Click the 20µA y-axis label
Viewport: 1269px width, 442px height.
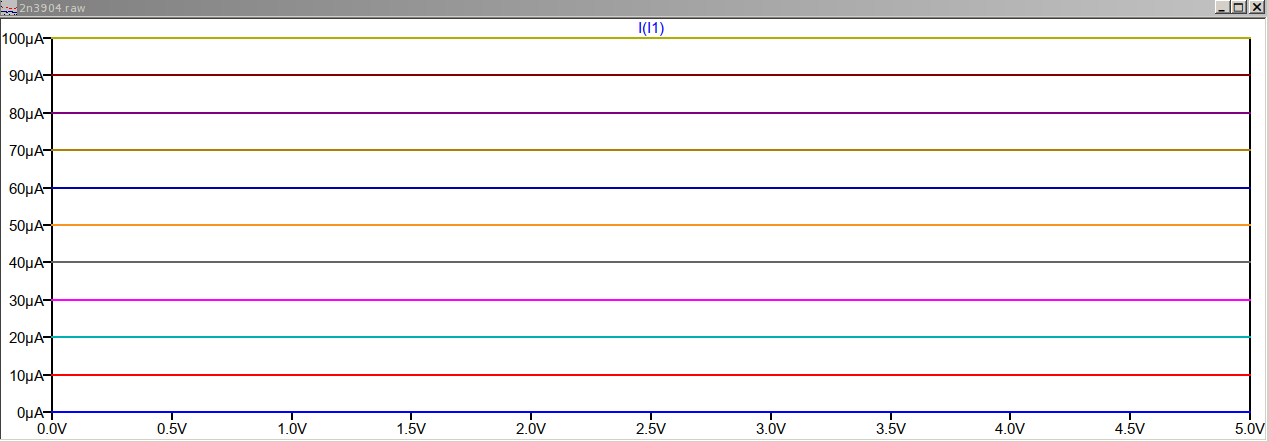pos(26,338)
